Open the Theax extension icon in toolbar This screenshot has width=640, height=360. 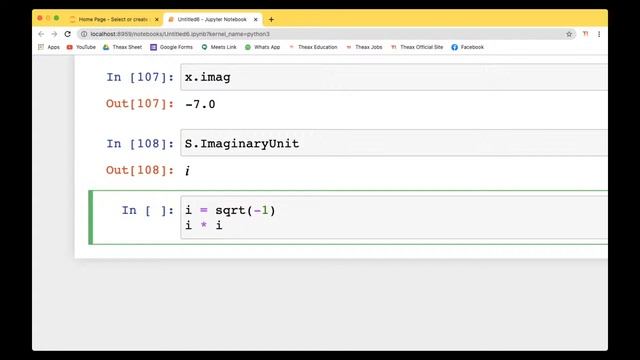[x=585, y=34]
